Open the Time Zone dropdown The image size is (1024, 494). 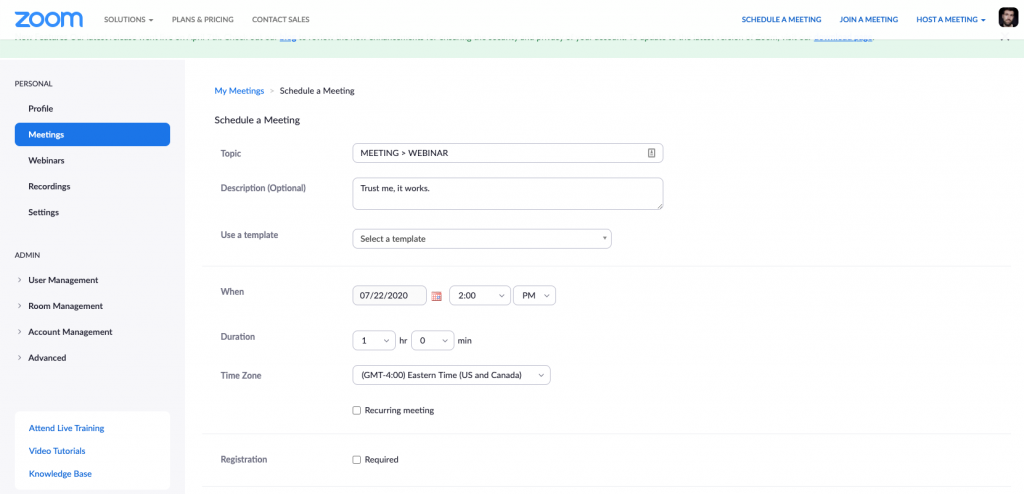[451, 375]
